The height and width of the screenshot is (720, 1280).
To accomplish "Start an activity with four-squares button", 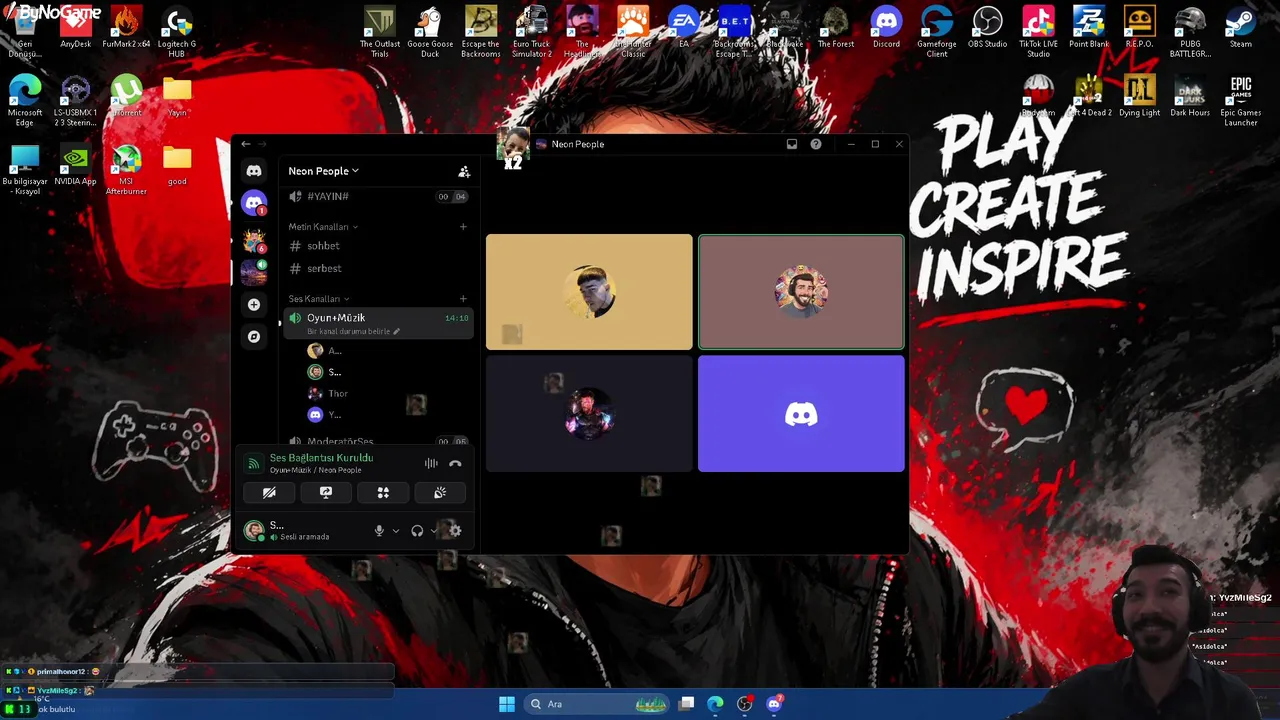I will [x=383, y=493].
